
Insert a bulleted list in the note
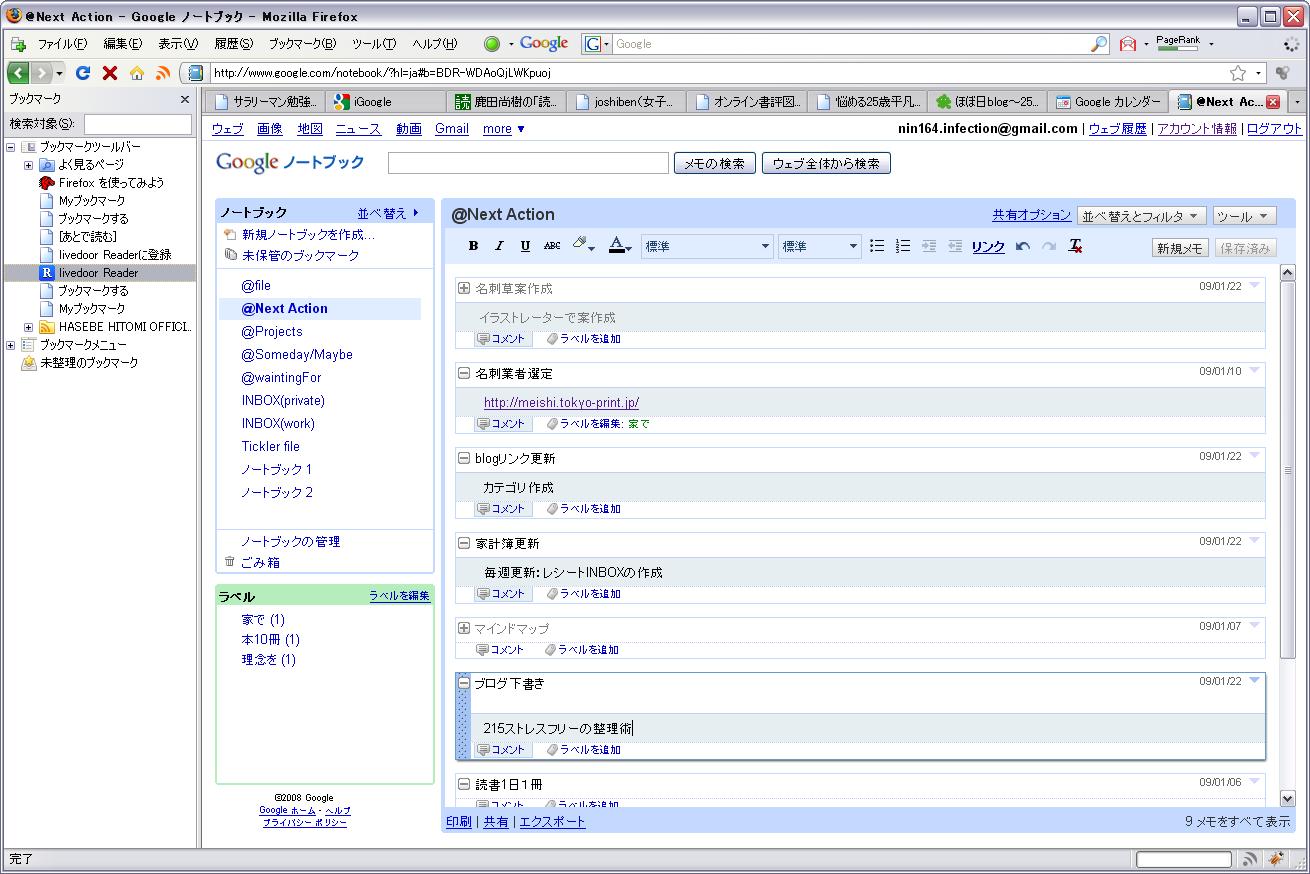[x=877, y=246]
